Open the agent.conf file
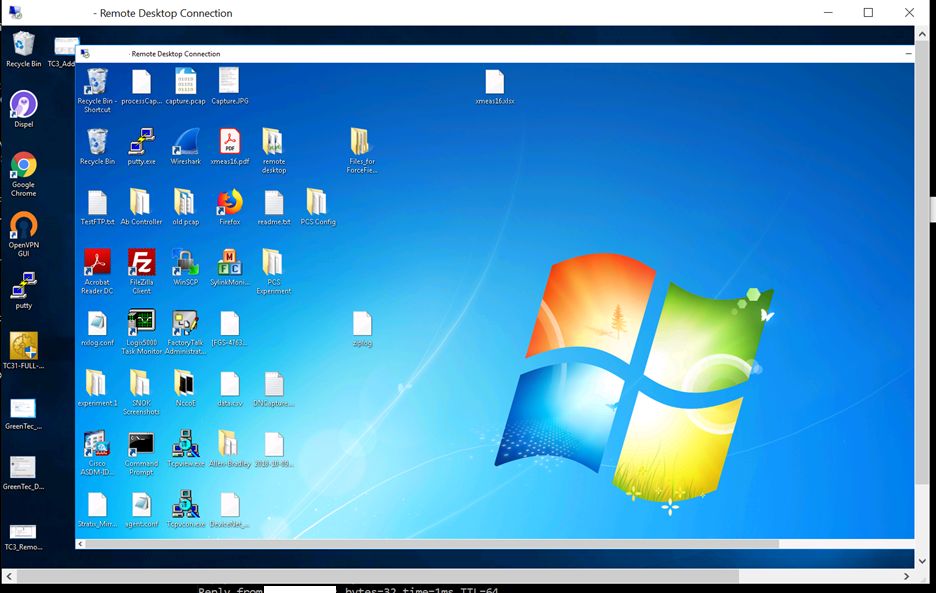The width and height of the screenshot is (936, 593). [x=141, y=509]
